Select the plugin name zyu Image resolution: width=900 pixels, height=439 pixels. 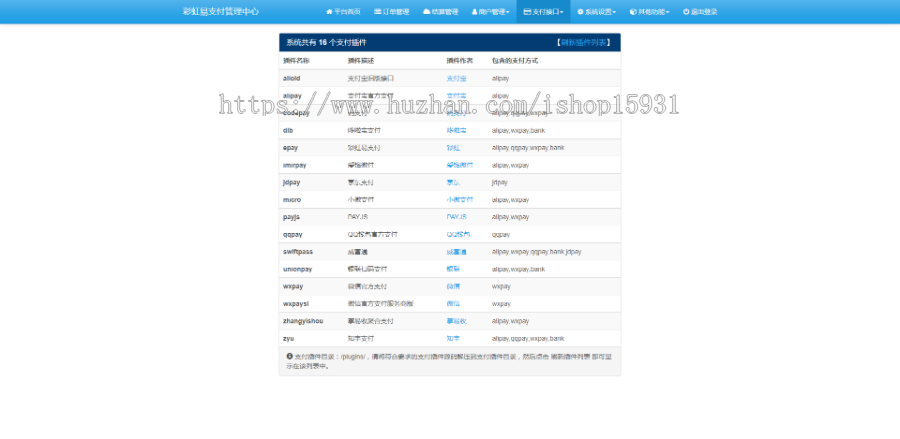pyautogui.click(x=289, y=339)
